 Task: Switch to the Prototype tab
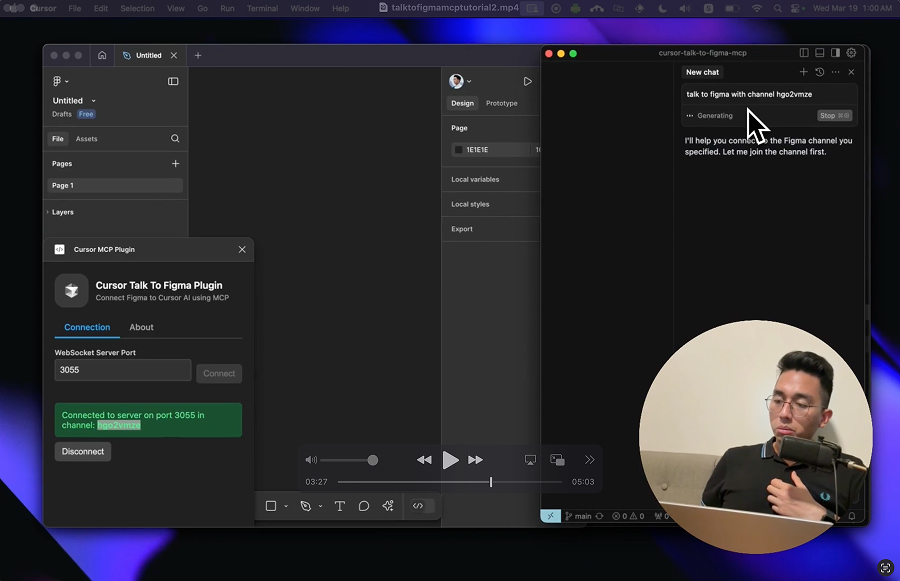pyautogui.click(x=501, y=103)
